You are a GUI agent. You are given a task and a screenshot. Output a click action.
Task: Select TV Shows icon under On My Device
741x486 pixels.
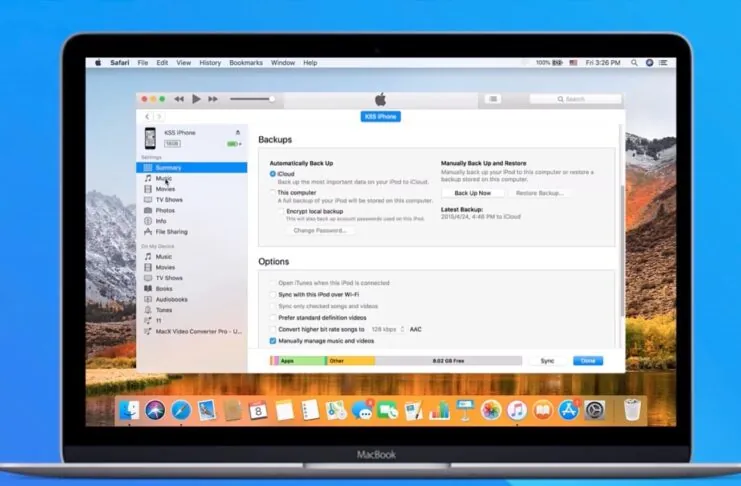click(x=148, y=278)
